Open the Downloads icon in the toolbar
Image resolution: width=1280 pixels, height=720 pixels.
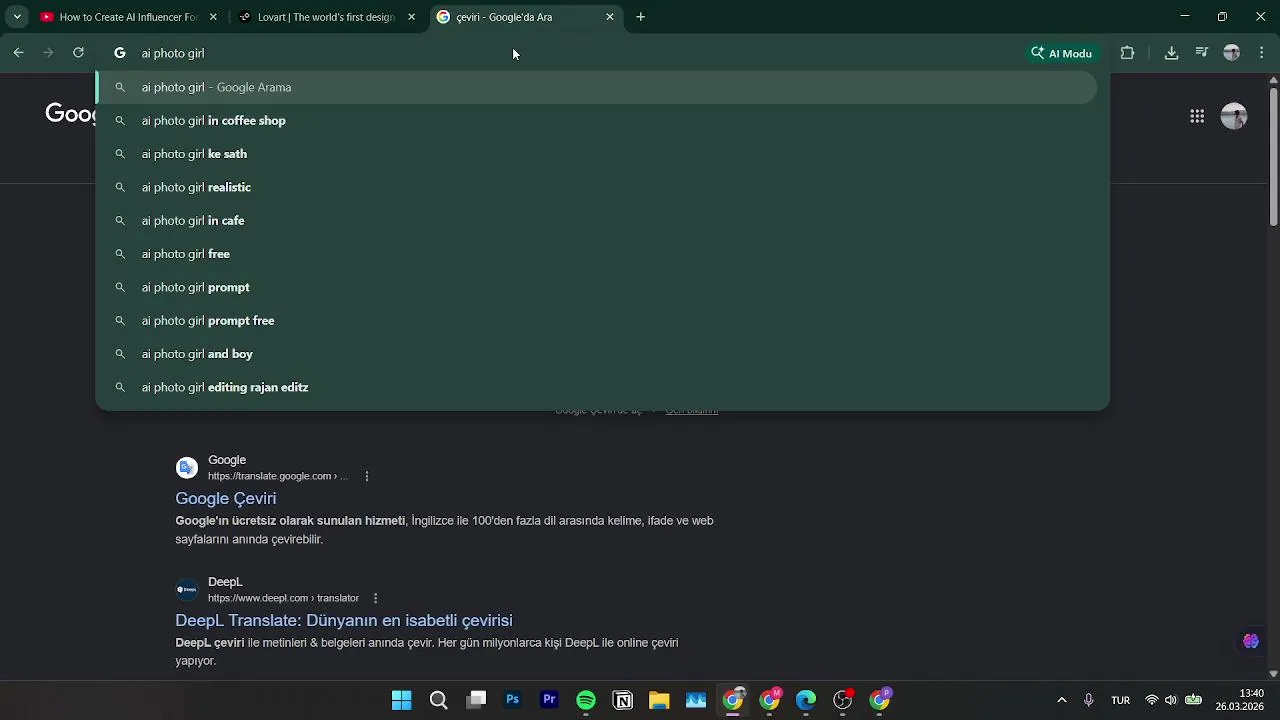click(x=1171, y=53)
